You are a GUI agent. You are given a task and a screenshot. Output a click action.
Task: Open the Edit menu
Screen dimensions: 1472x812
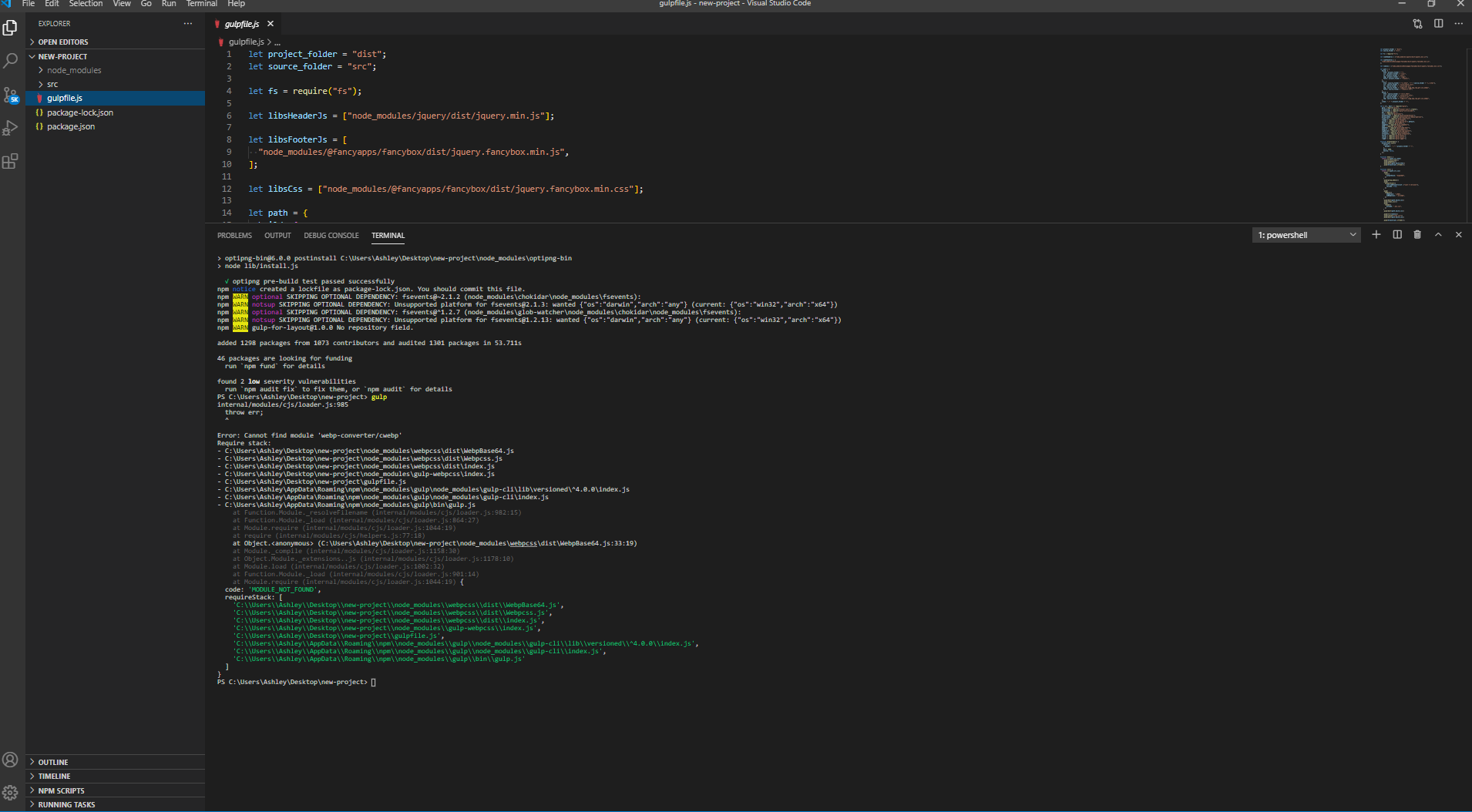[x=52, y=4]
